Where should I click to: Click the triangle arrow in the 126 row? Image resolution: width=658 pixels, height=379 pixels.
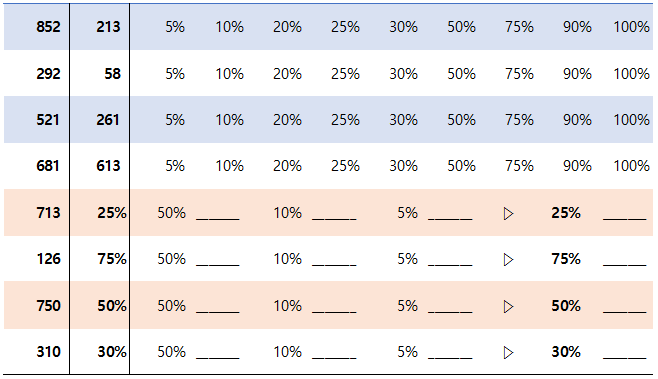pos(508,260)
